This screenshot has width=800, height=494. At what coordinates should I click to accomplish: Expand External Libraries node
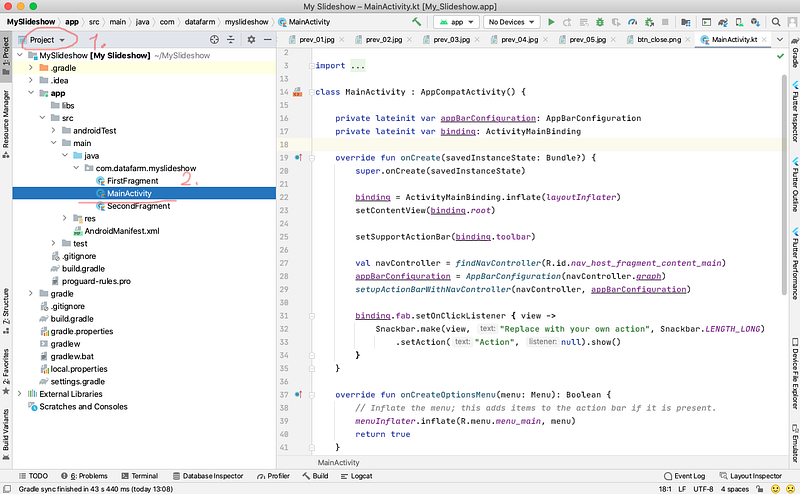tap(19, 393)
